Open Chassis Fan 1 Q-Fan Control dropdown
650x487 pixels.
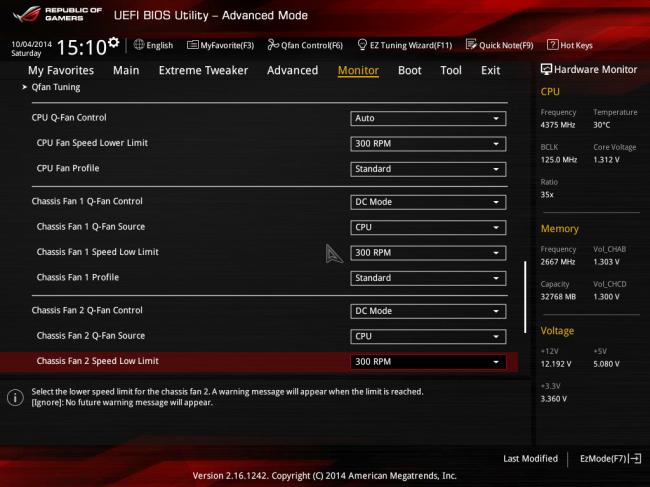click(428, 202)
